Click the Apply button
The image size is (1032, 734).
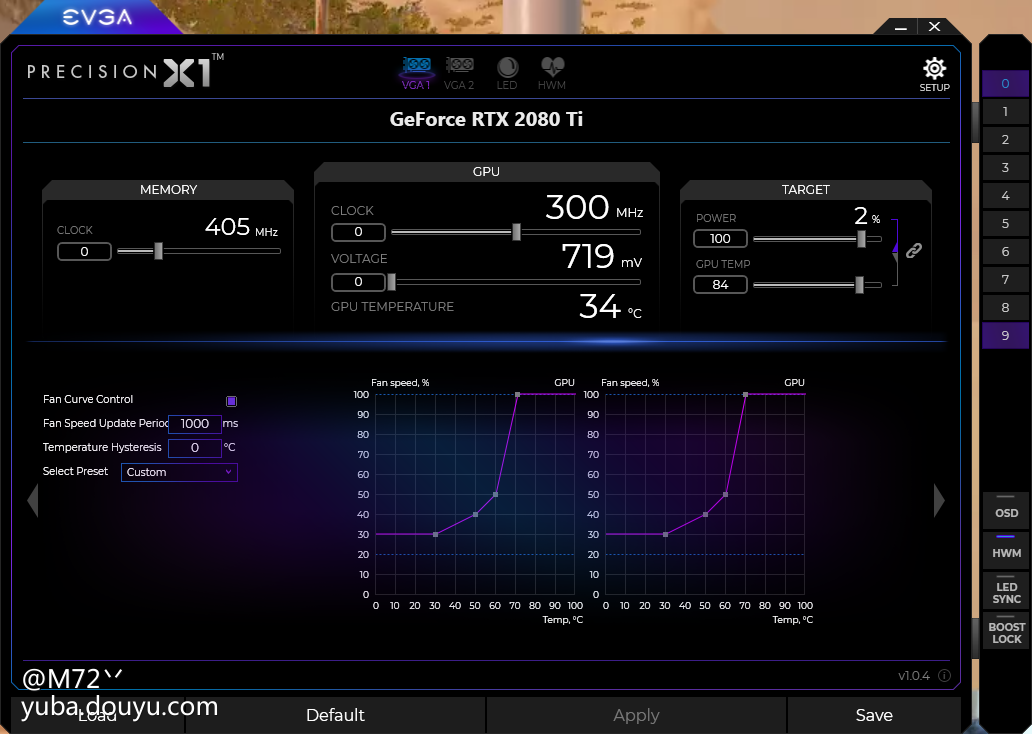636,715
